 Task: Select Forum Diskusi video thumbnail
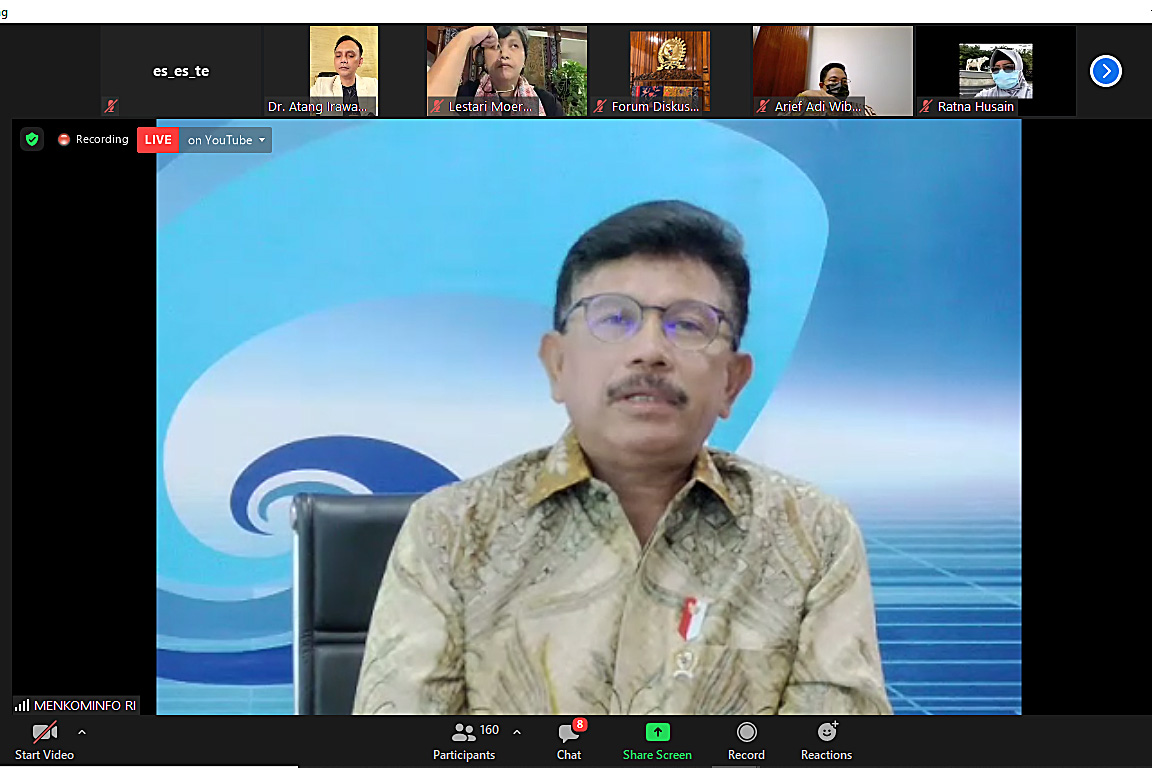point(669,70)
